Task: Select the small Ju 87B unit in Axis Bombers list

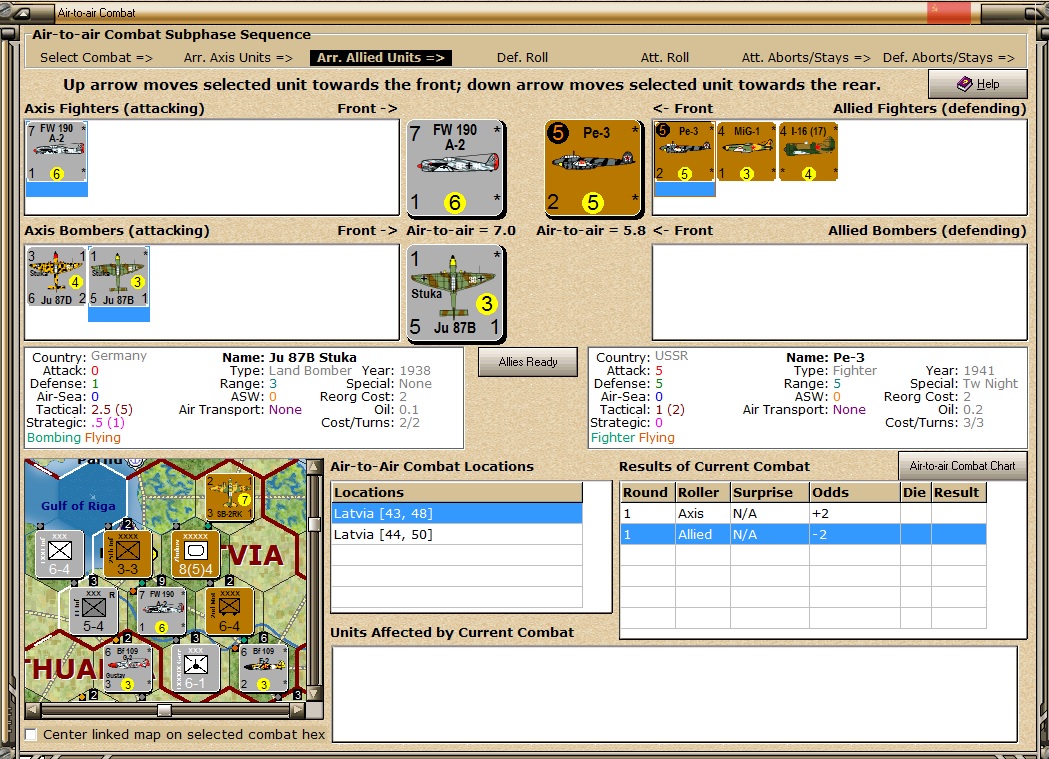Action: click(119, 277)
